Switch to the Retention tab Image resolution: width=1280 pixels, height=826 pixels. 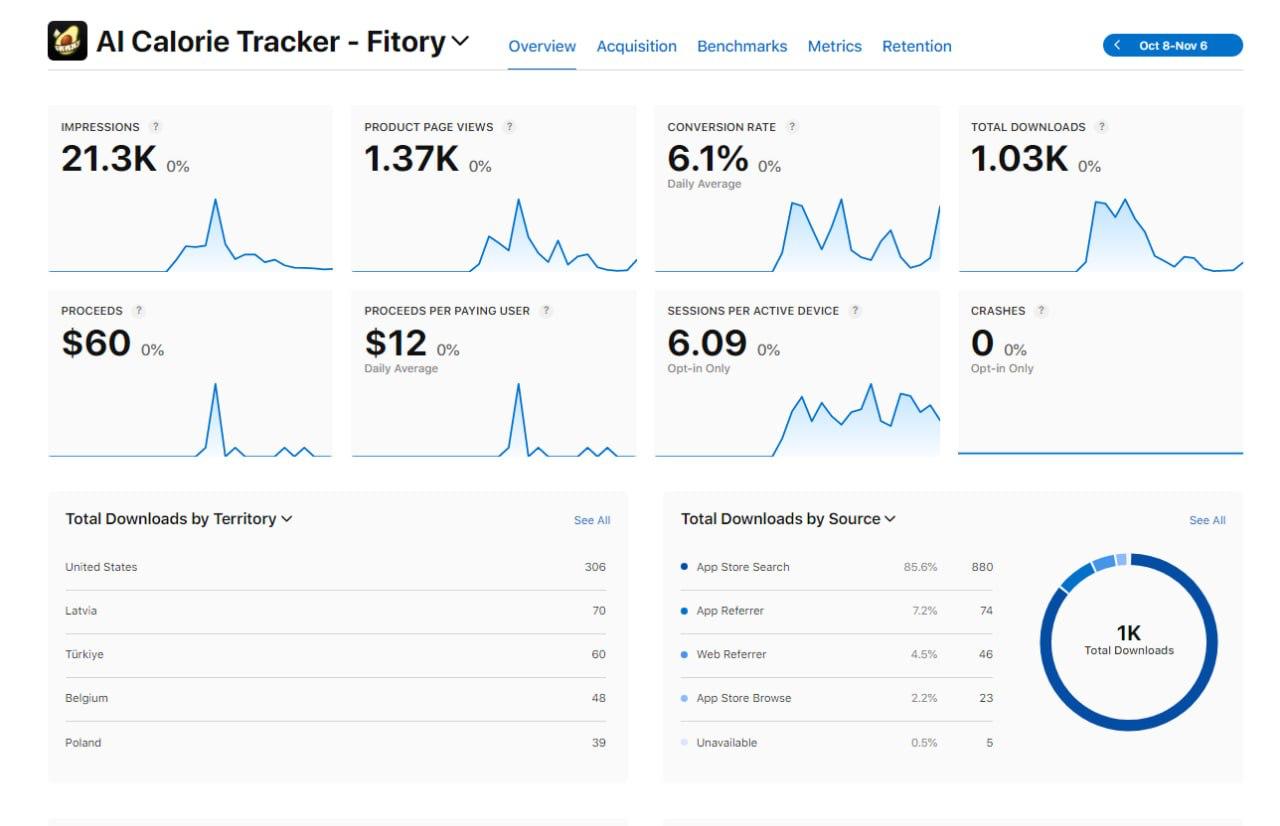(x=917, y=46)
